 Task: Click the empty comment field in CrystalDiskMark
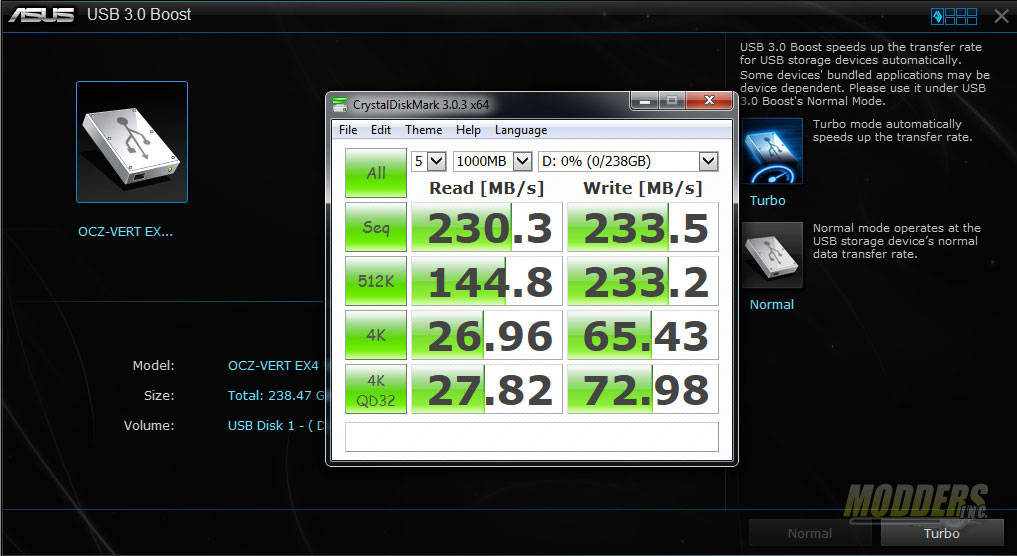(532, 437)
